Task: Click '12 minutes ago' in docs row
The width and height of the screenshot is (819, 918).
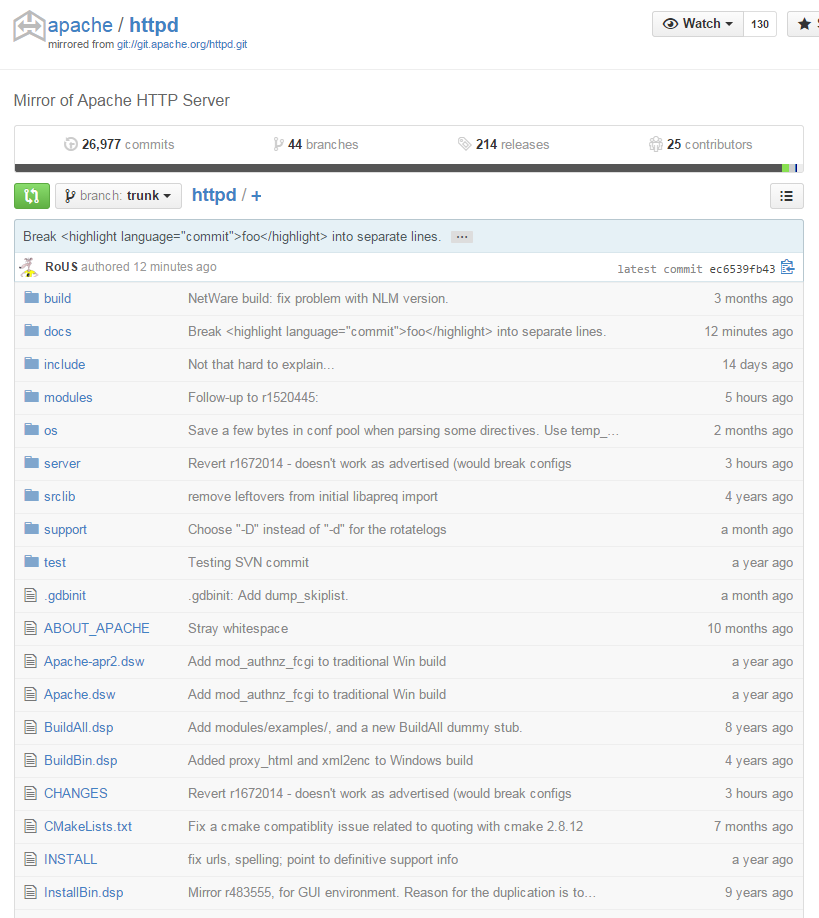Action: click(x=749, y=331)
